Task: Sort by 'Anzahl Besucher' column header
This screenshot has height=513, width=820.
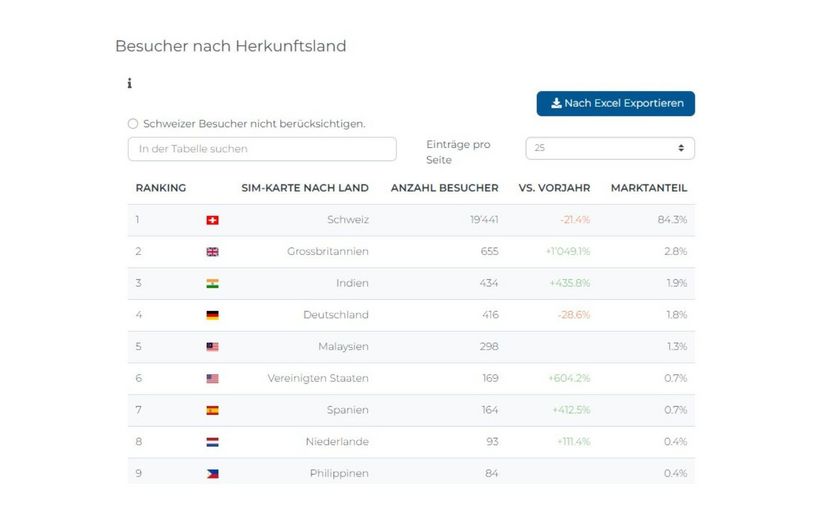Action: (x=444, y=188)
